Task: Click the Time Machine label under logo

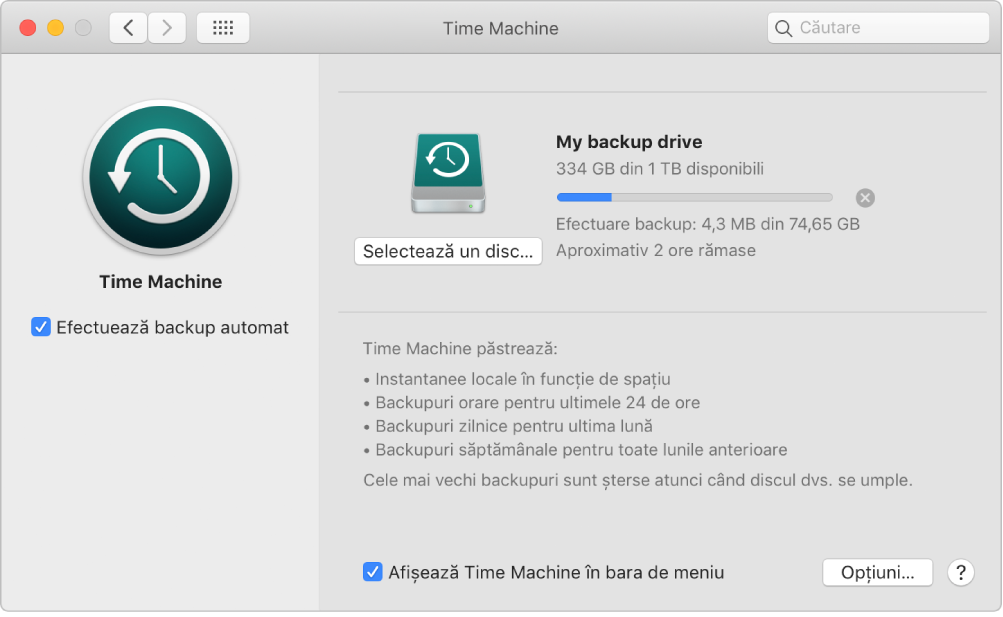Action: 161,282
